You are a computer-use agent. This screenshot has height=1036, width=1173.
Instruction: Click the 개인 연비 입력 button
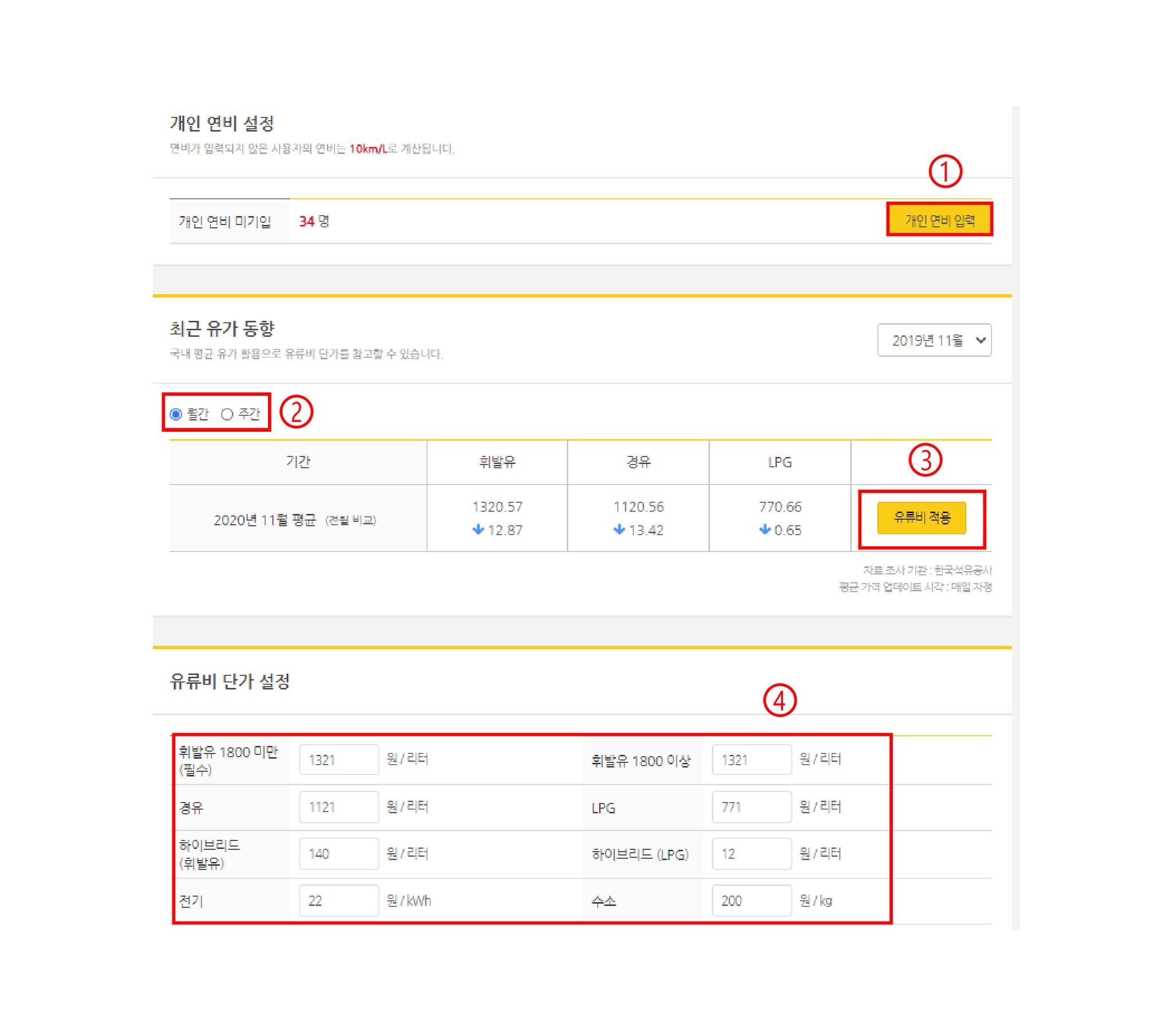click(x=939, y=220)
